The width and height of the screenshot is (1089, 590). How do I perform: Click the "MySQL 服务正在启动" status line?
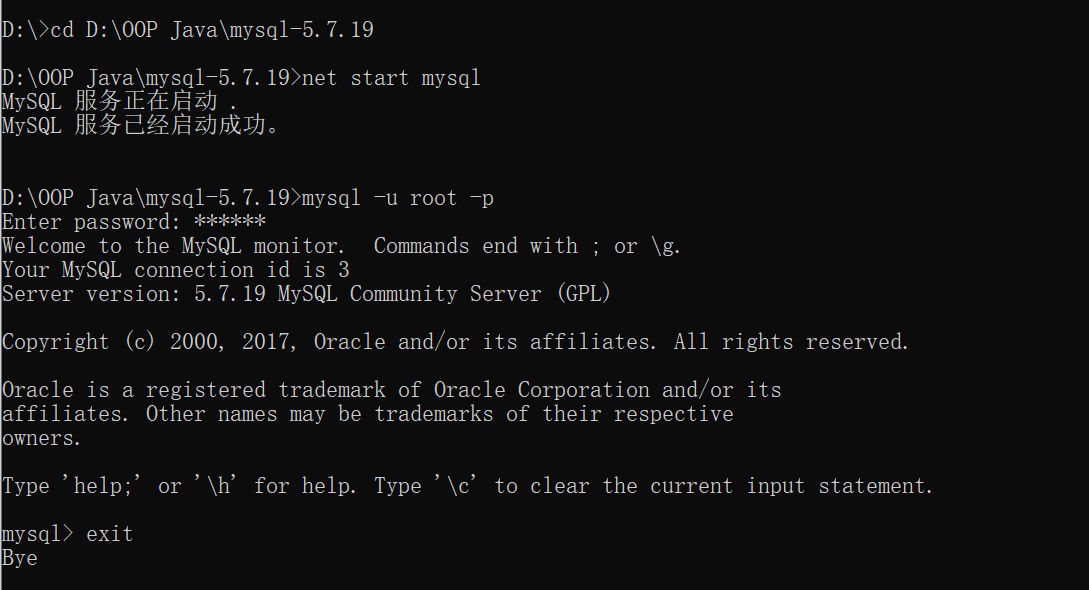pos(120,102)
